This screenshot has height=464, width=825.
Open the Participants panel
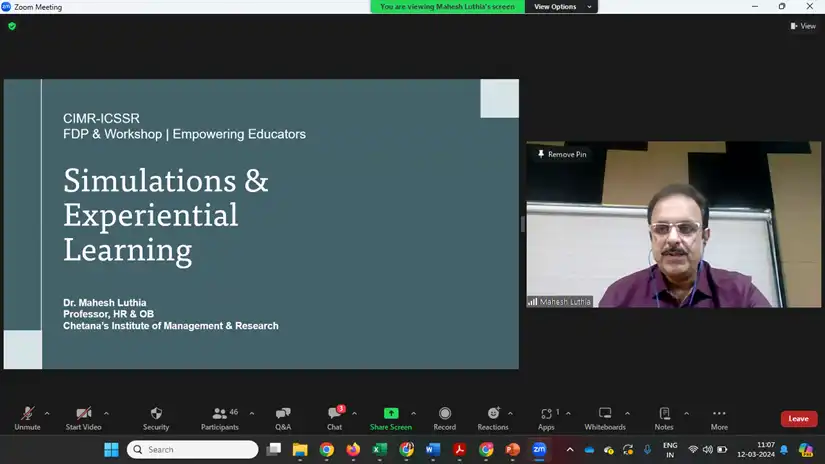219,414
